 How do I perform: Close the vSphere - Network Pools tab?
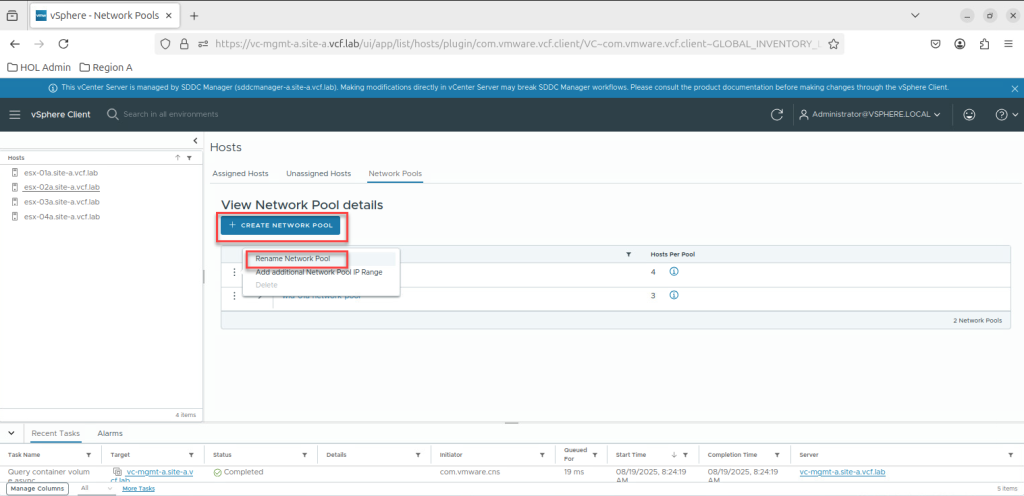[170, 16]
